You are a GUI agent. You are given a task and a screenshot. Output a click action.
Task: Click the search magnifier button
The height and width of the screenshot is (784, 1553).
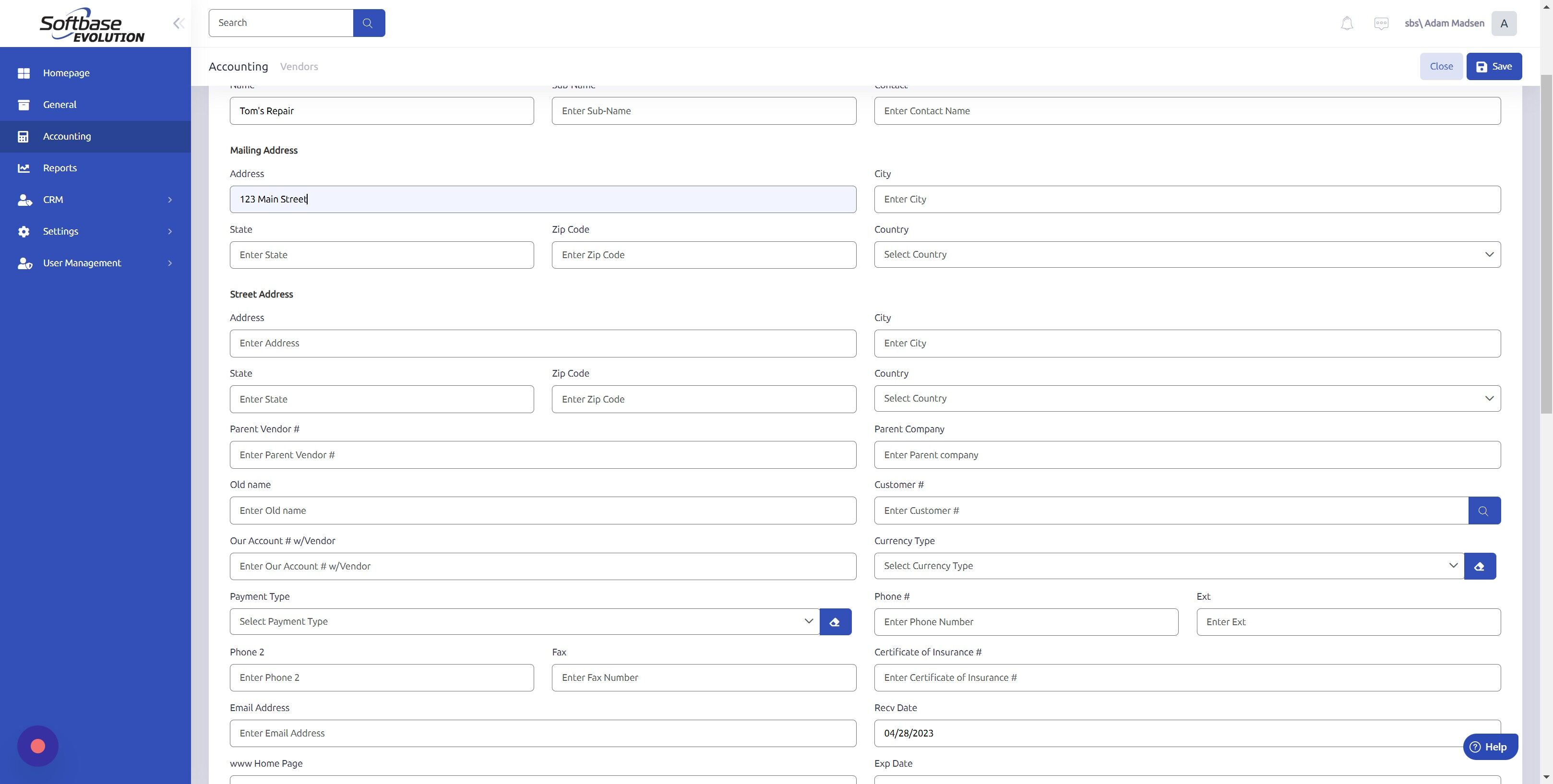369,22
